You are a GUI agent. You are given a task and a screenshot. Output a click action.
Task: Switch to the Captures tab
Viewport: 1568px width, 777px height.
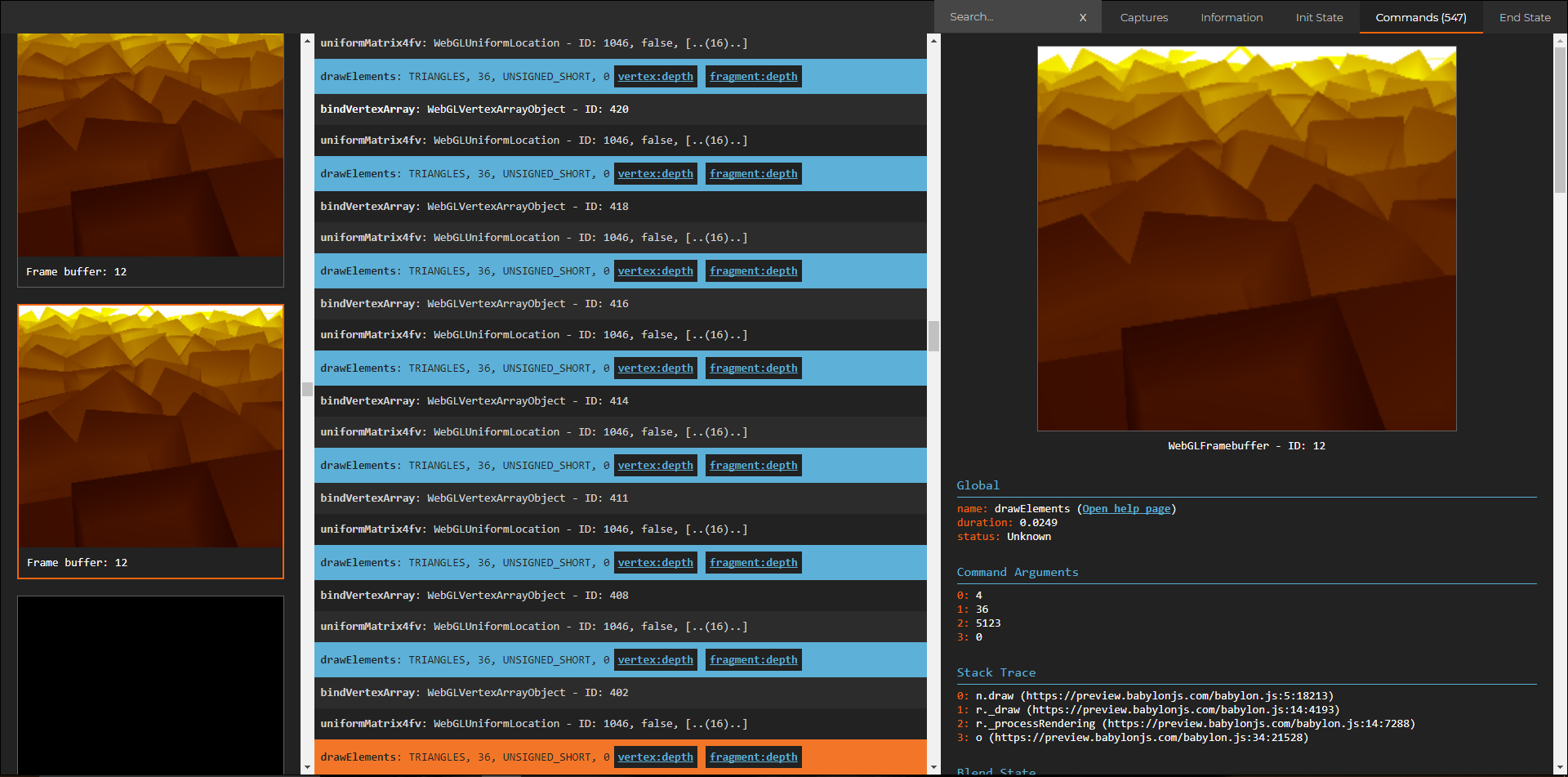coord(1143,17)
